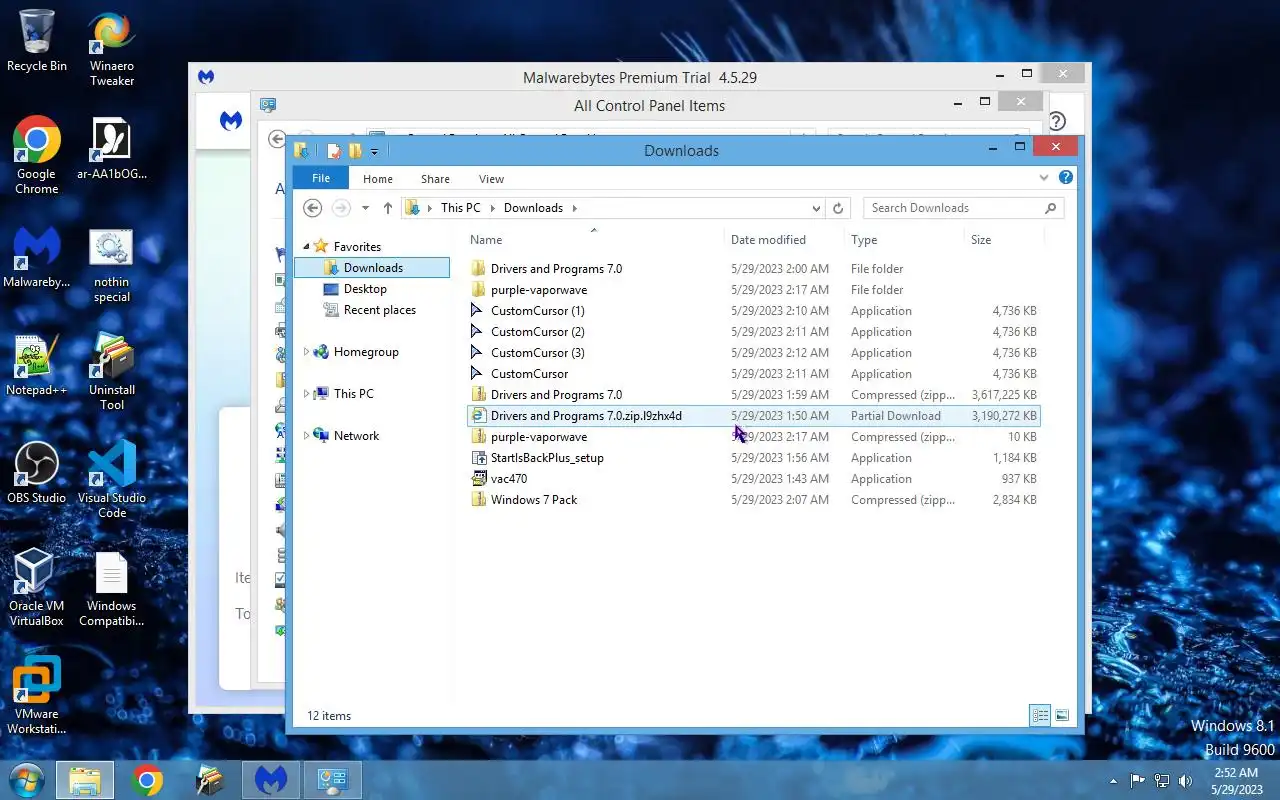Image resolution: width=1280 pixels, height=800 pixels.
Task: Select Oracle VM VirtualBox desktop icon
Action: pos(37,588)
